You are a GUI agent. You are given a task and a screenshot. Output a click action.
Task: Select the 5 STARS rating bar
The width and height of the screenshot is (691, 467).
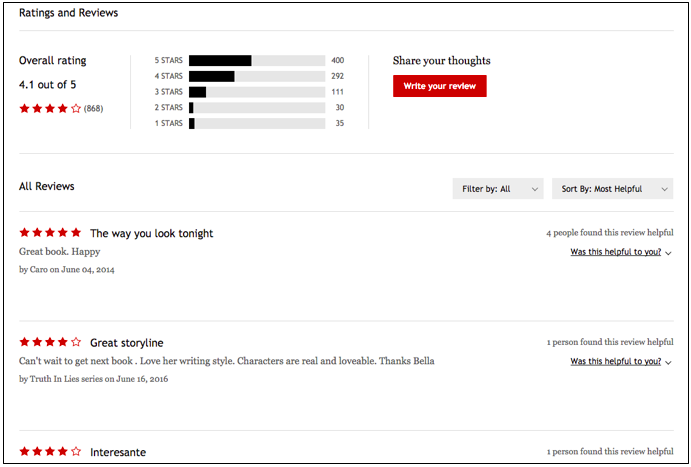point(257,60)
